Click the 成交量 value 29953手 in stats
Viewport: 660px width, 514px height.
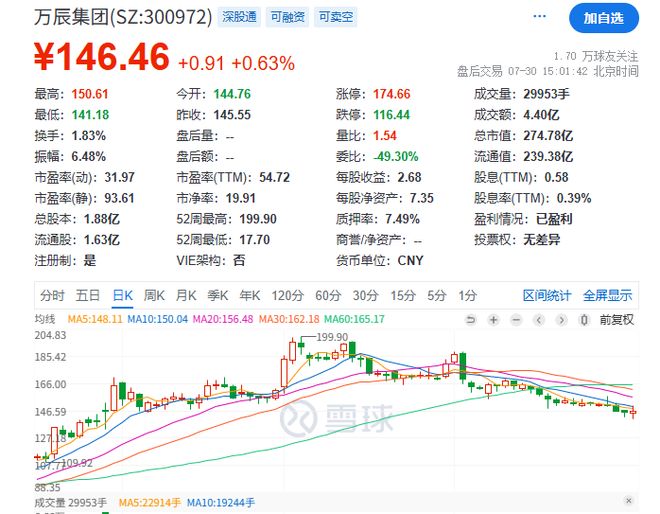coord(546,94)
